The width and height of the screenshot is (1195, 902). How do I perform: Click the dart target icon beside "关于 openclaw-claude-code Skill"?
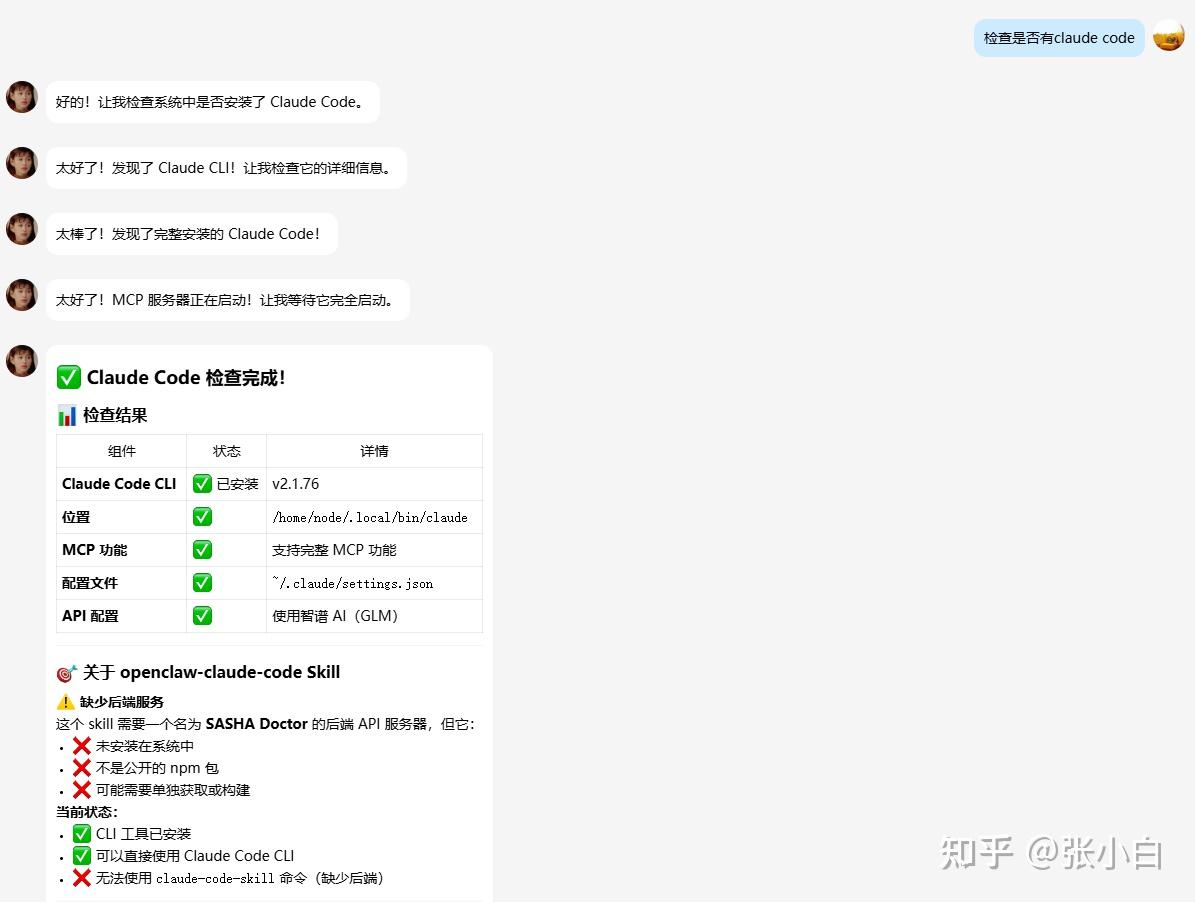(x=67, y=673)
